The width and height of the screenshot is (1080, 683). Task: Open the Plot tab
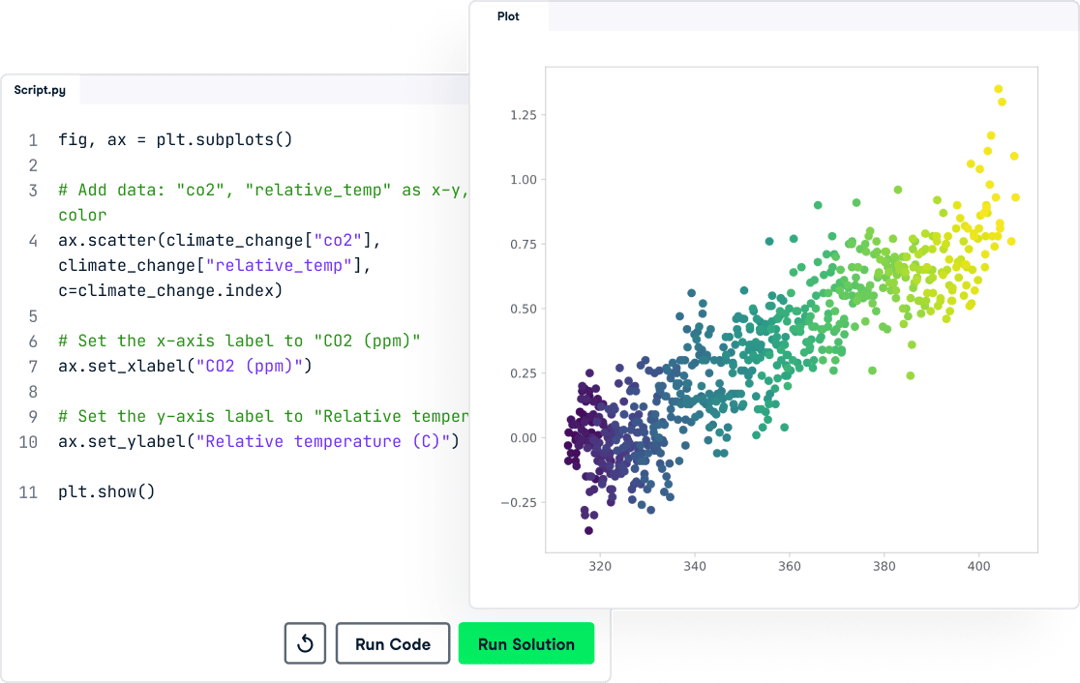tap(508, 16)
